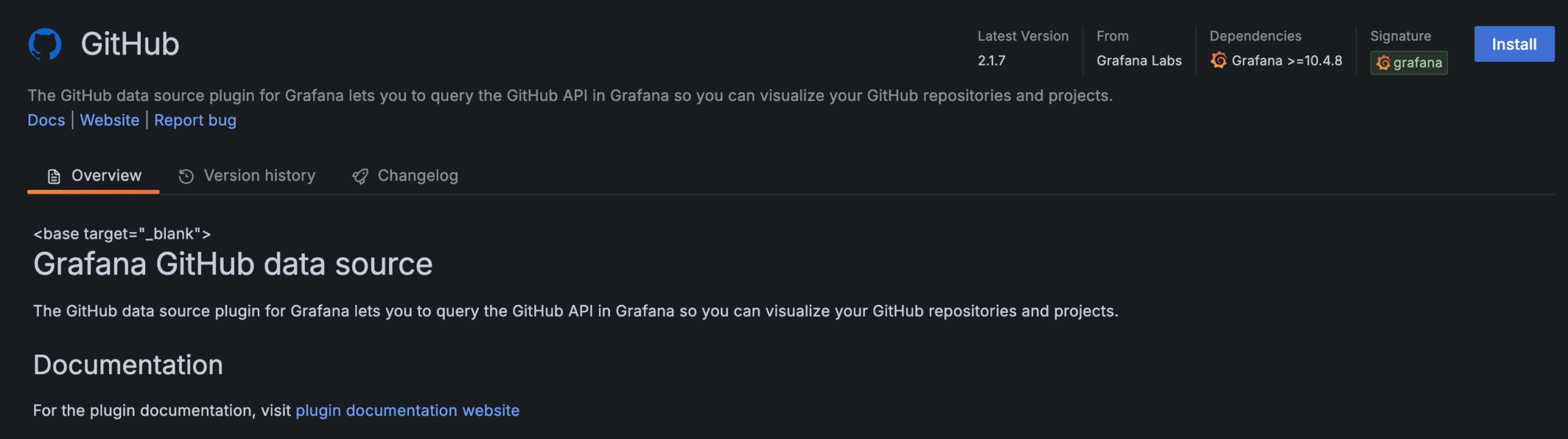Click the Grafana >=10.4.8 dependency text
The image size is (1568, 439).
tap(1287, 61)
